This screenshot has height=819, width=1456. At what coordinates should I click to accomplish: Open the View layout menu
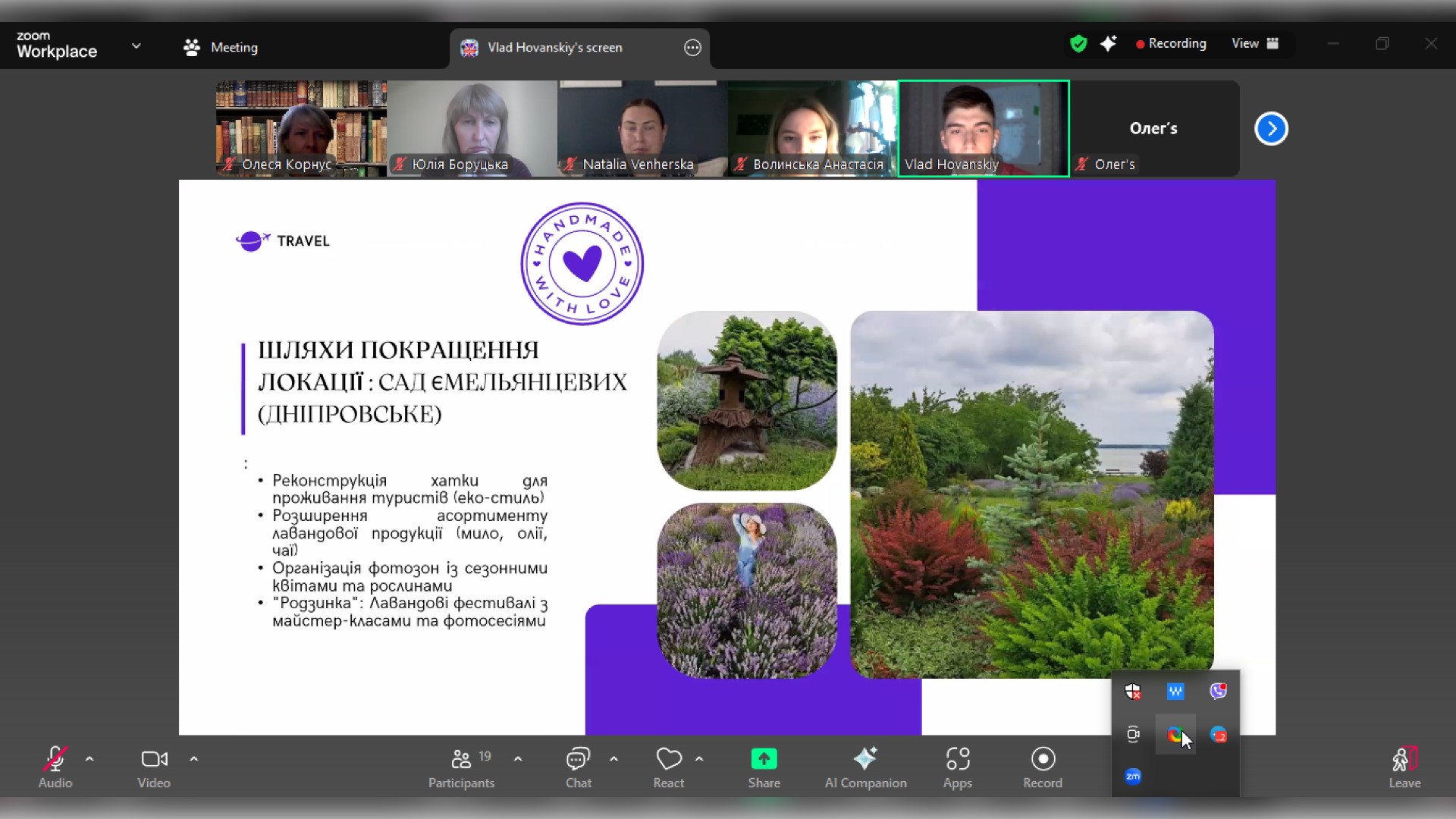coord(1255,43)
